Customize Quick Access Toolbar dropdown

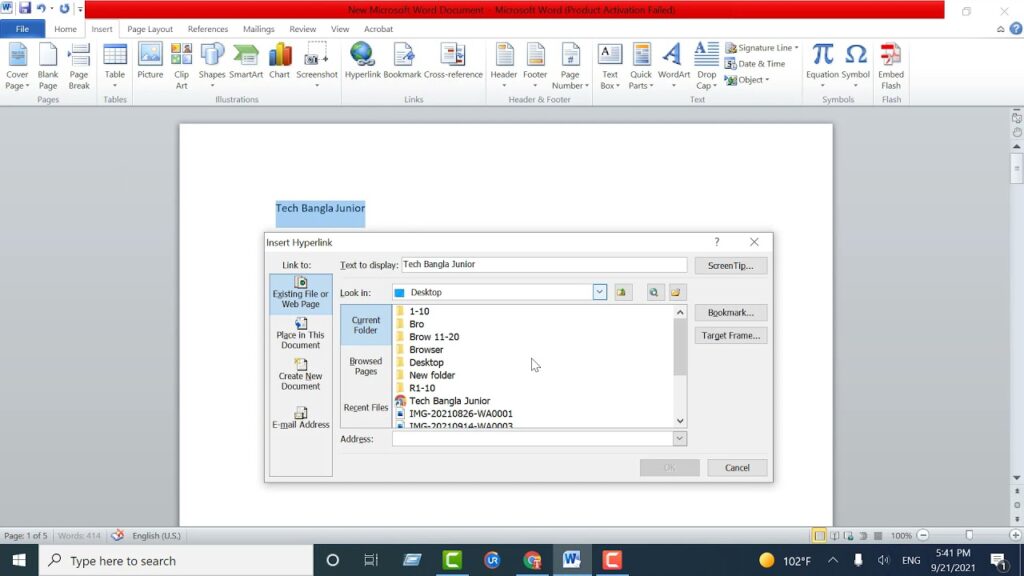80,9
